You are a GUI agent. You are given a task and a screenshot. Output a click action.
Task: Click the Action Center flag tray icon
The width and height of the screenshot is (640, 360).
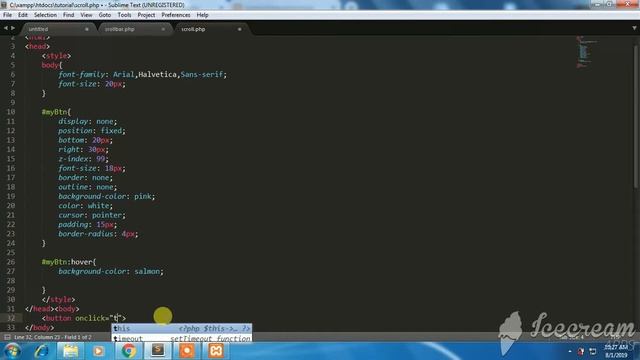pyautogui.click(x=581, y=351)
